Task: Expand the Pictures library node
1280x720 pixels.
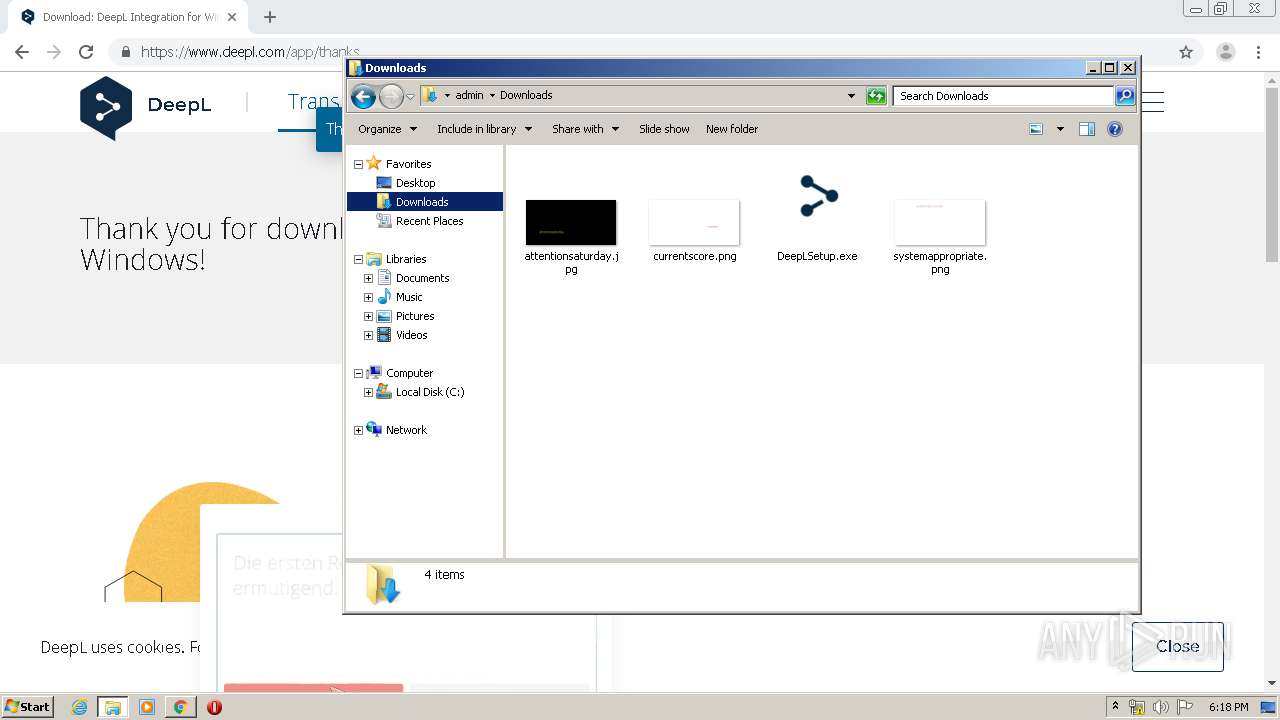Action: 368,316
